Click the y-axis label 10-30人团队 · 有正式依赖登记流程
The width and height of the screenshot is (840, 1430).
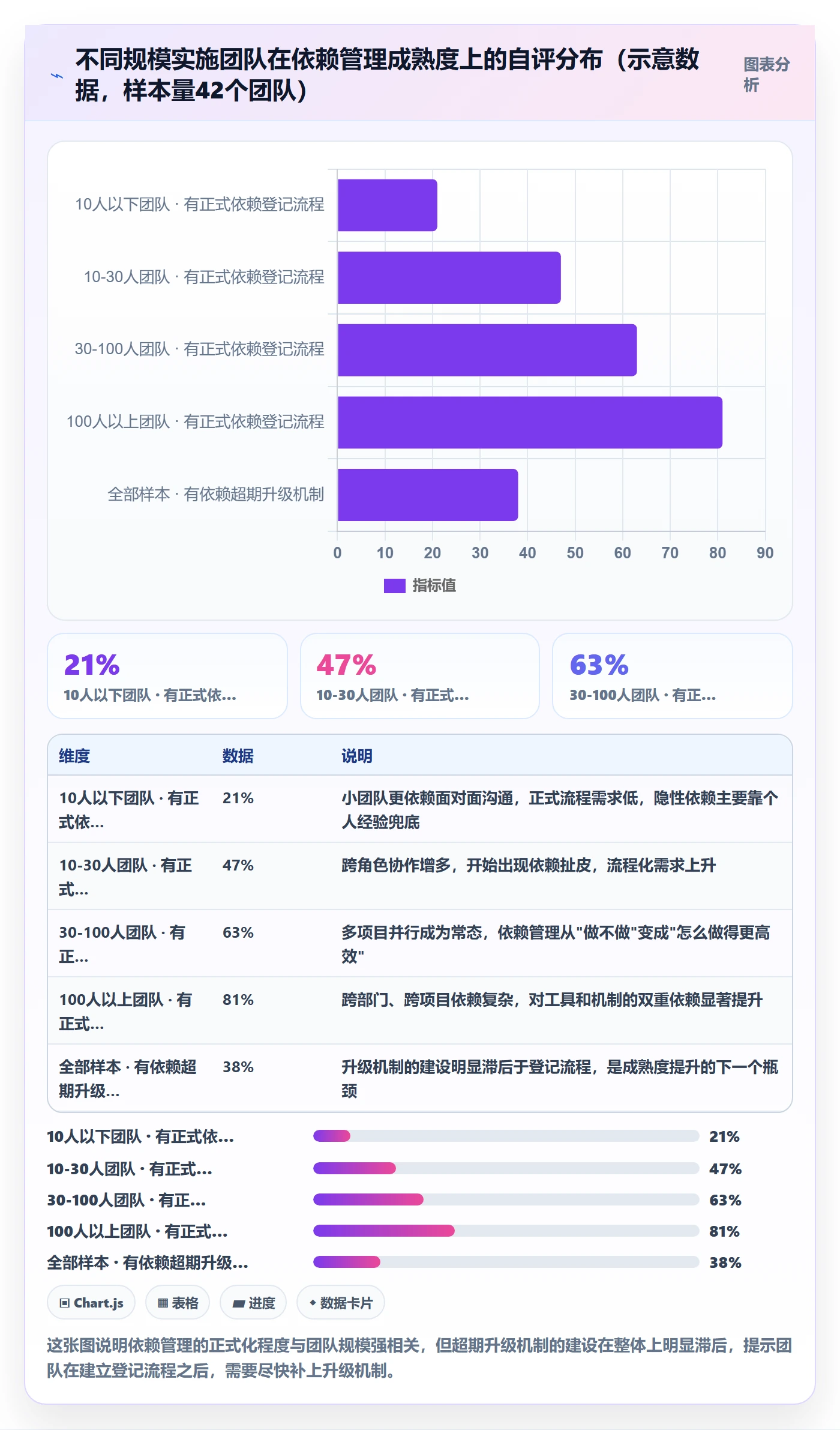(204, 277)
